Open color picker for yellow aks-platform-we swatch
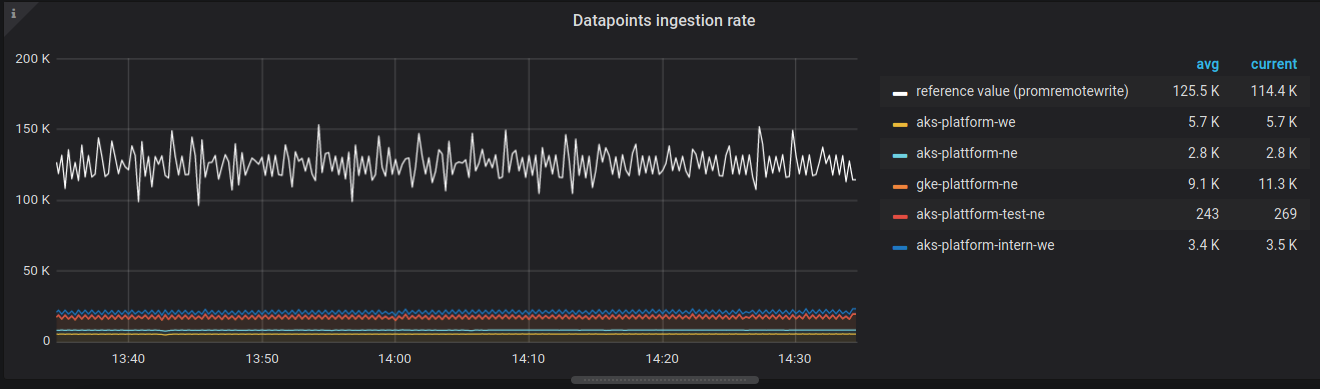Viewport: 1320px width, 389px height. tap(900, 123)
